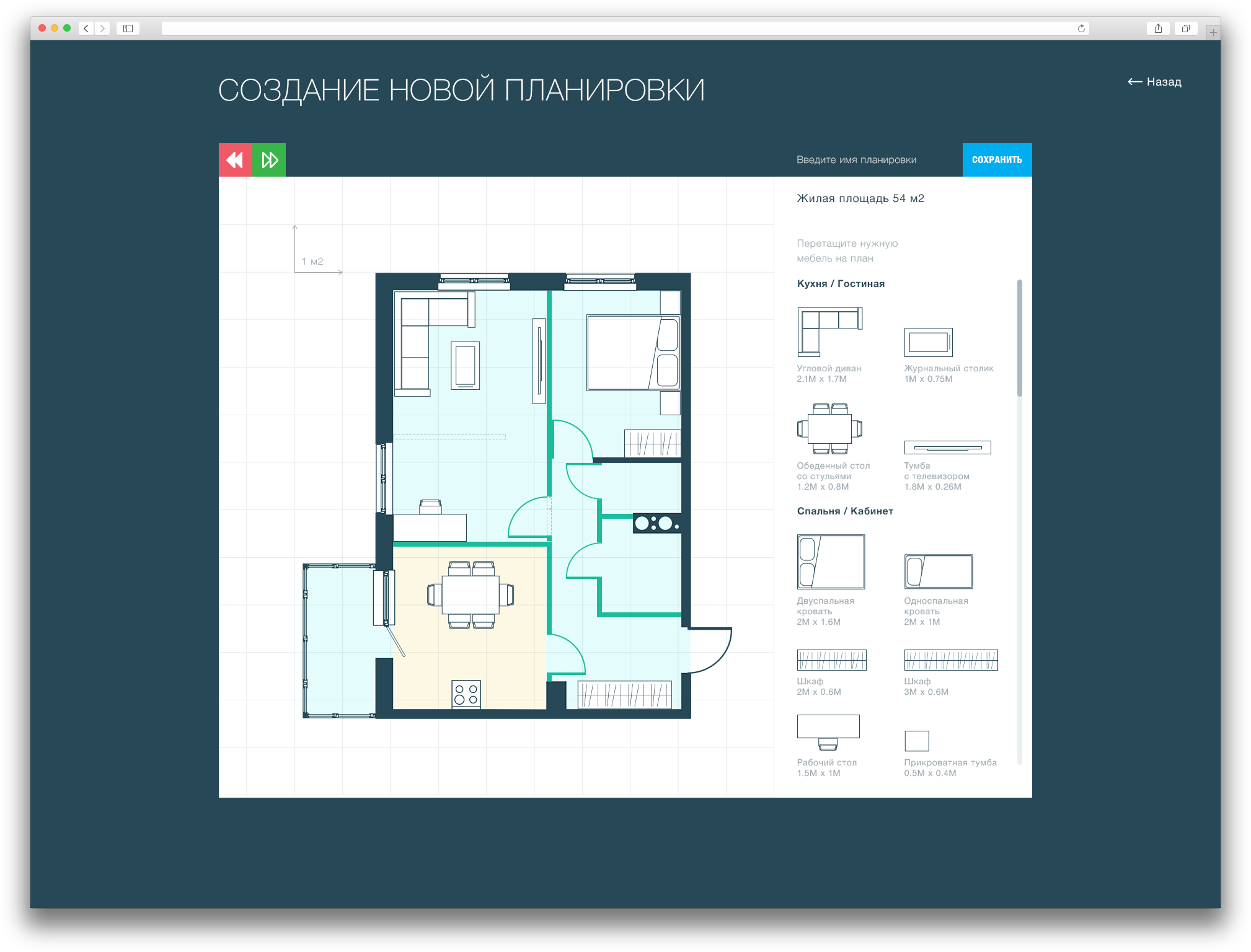1251x952 pixels.
Task: Pick the double bed icon in sidebar
Action: tap(831, 562)
